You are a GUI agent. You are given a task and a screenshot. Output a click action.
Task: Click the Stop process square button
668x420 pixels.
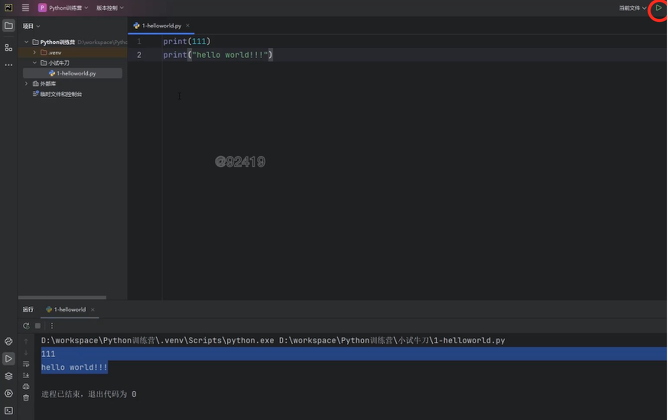pyautogui.click(x=38, y=326)
